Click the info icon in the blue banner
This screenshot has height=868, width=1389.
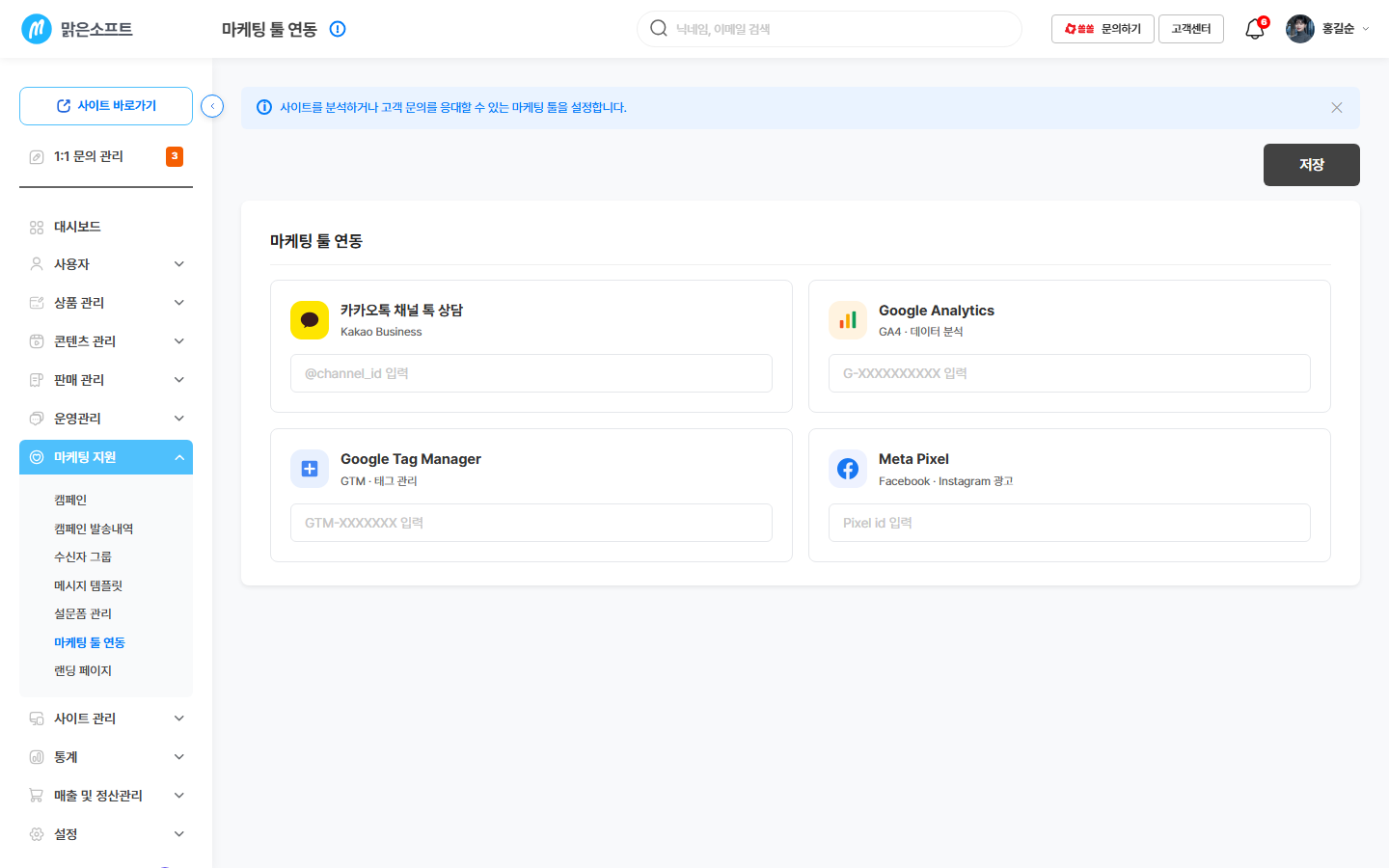(264, 107)
